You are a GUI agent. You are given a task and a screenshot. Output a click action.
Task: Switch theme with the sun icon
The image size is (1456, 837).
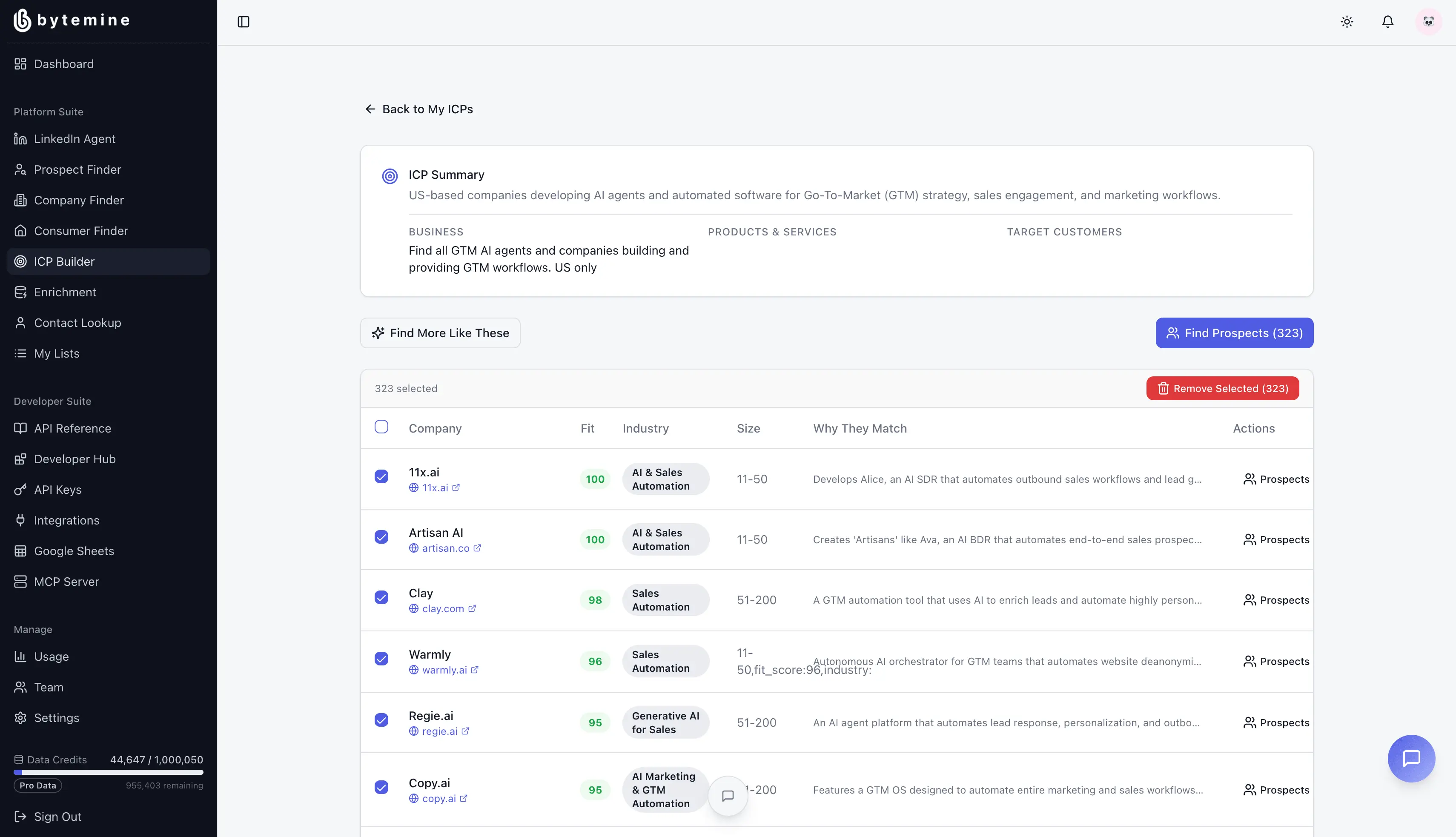click(x=1347, y=22)
